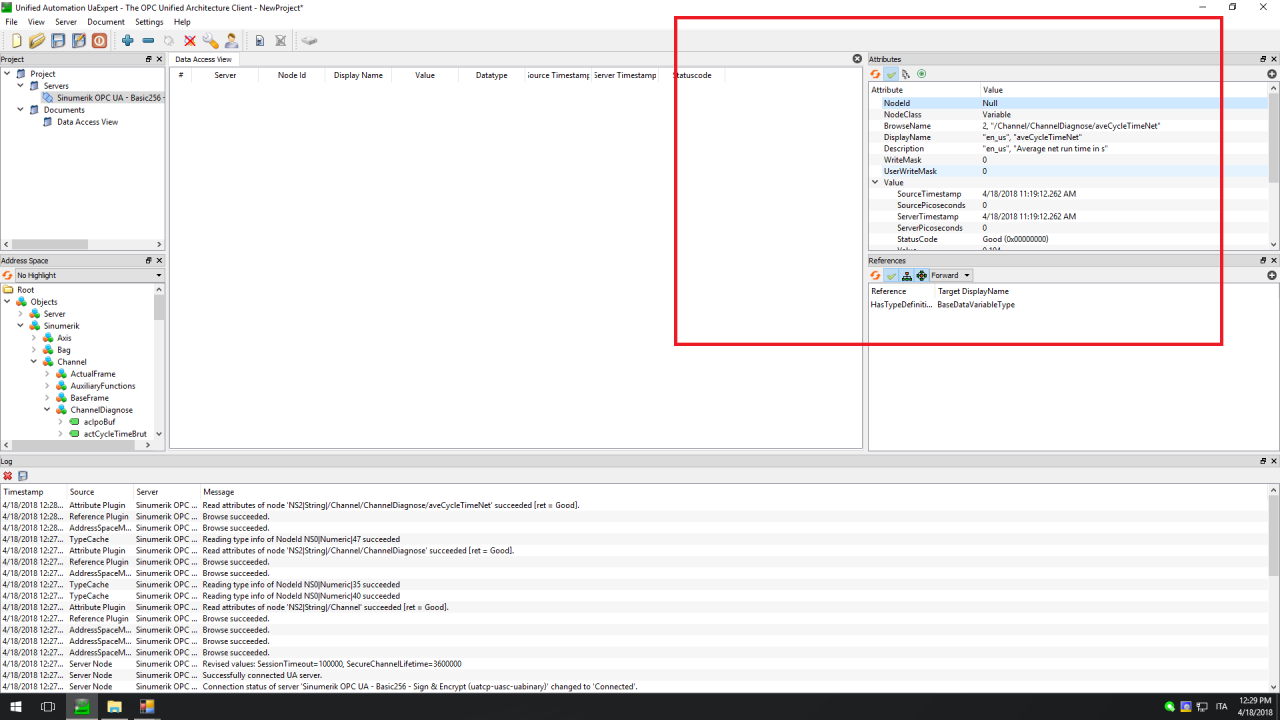The height and width of the screenshot is (720, 1280).
Task: Open the Server menu
Action: pos(66,22)
